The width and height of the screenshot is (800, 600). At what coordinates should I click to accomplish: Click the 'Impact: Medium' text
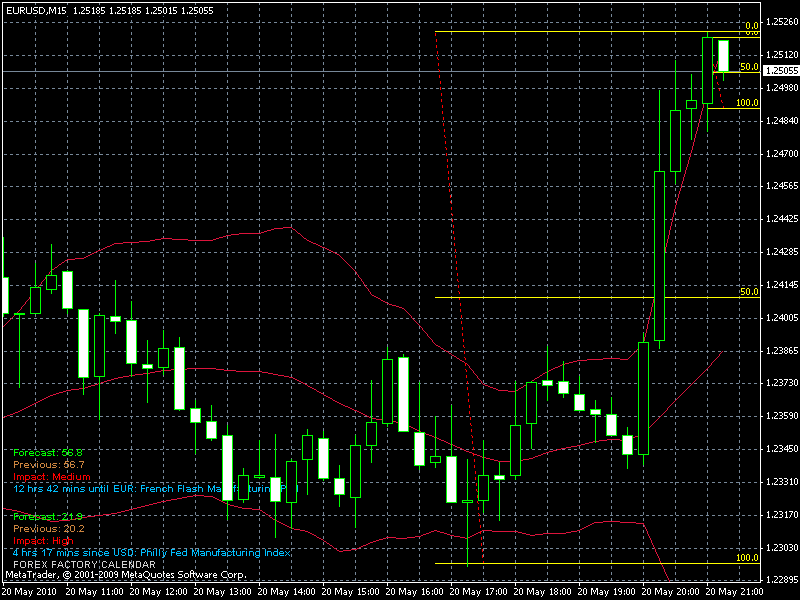click(52, 477)
